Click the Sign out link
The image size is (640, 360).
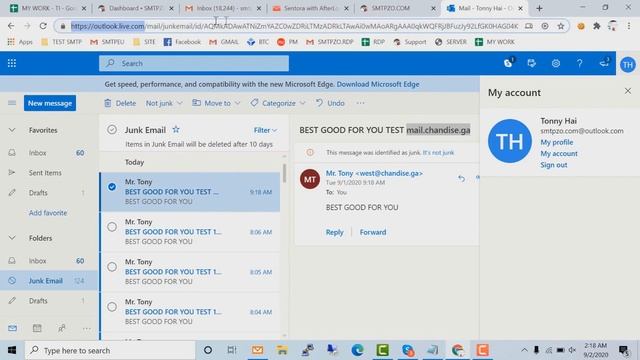(554, 165)
